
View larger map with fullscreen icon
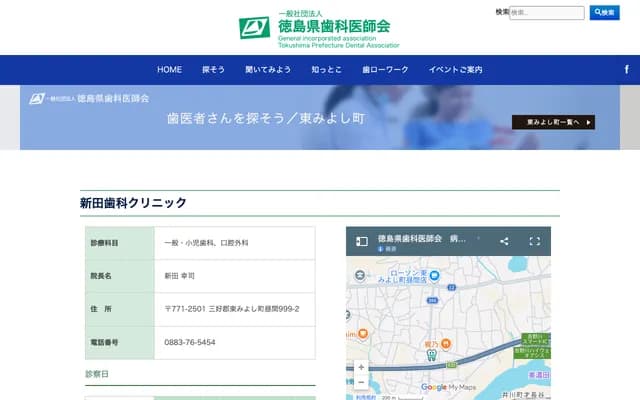535,241
